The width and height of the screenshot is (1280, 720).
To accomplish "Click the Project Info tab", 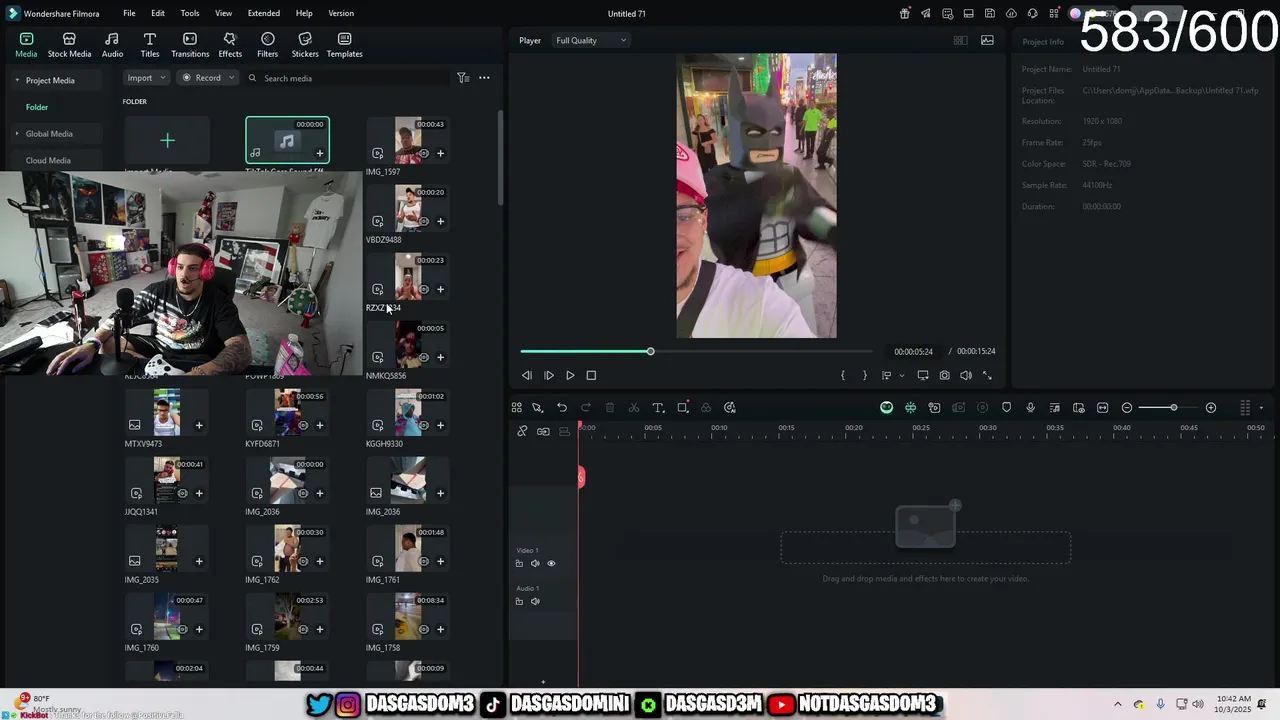I will [x=1043, y=41].
